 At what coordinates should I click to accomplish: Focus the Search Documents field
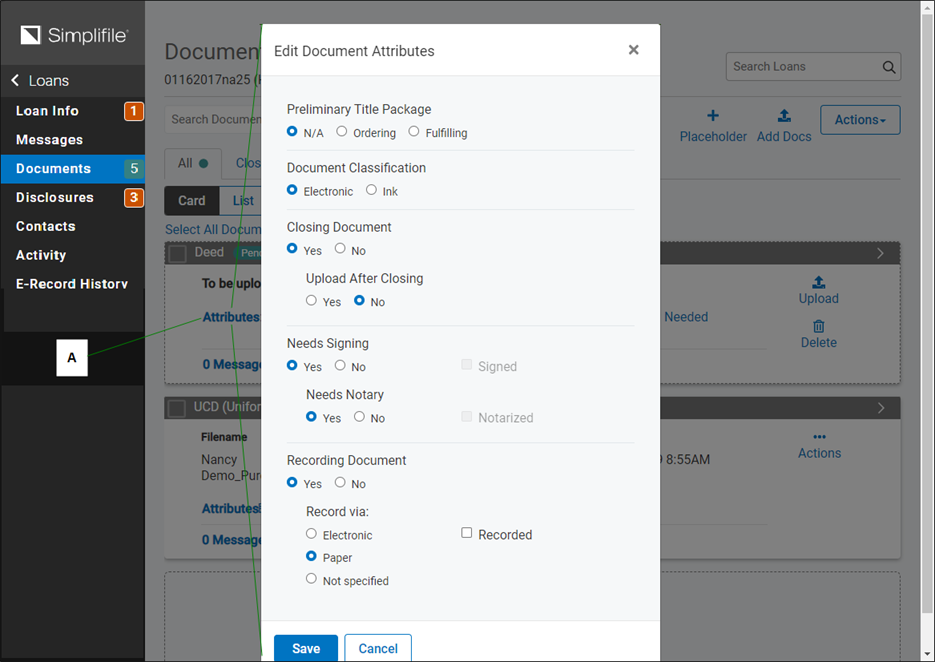(213, 119)
